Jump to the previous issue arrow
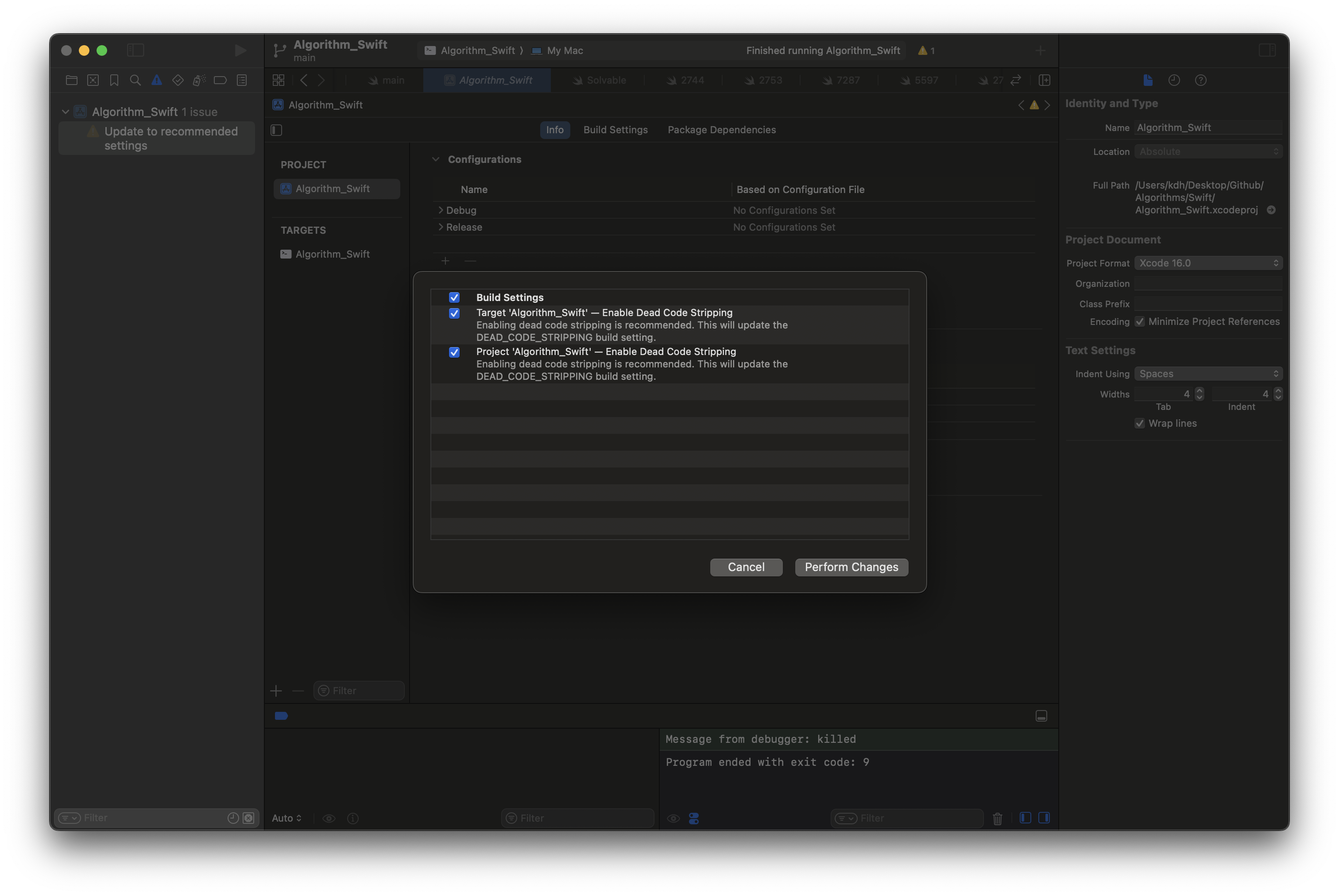Screen dimensions: 1339x896 click(x=1021, y=105)
